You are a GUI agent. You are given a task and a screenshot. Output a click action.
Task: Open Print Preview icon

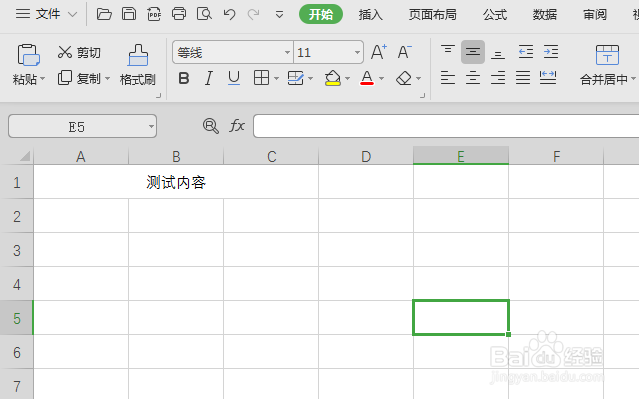[x=204, y=14]
